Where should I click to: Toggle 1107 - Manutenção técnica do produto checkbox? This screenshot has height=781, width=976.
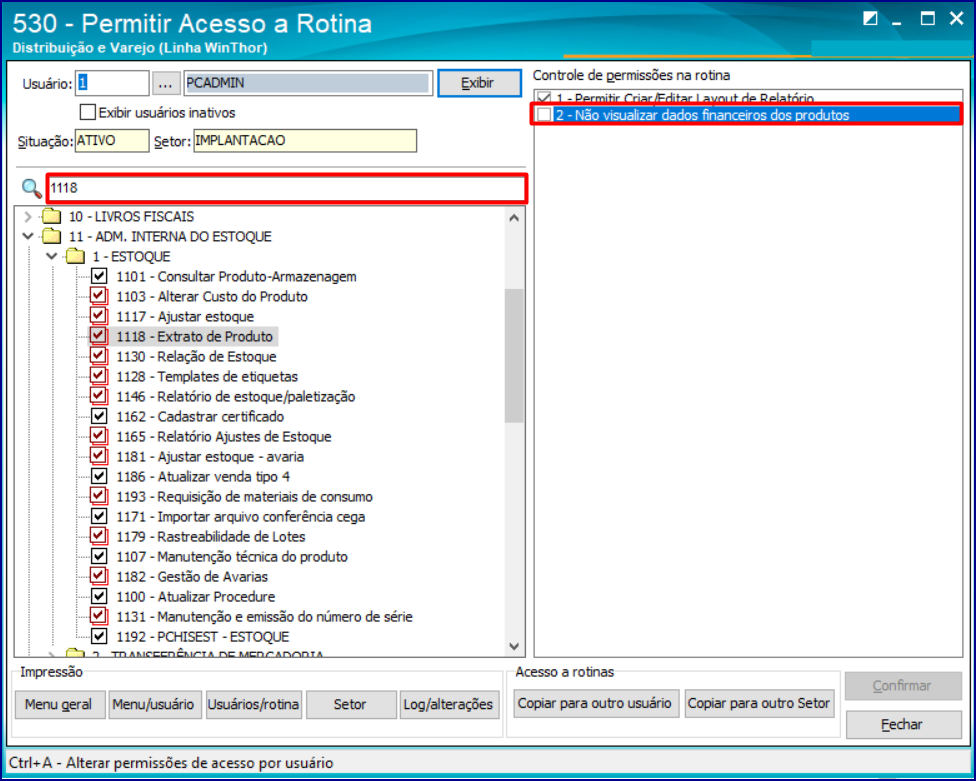pyautogui.click(x=99, y=556)
